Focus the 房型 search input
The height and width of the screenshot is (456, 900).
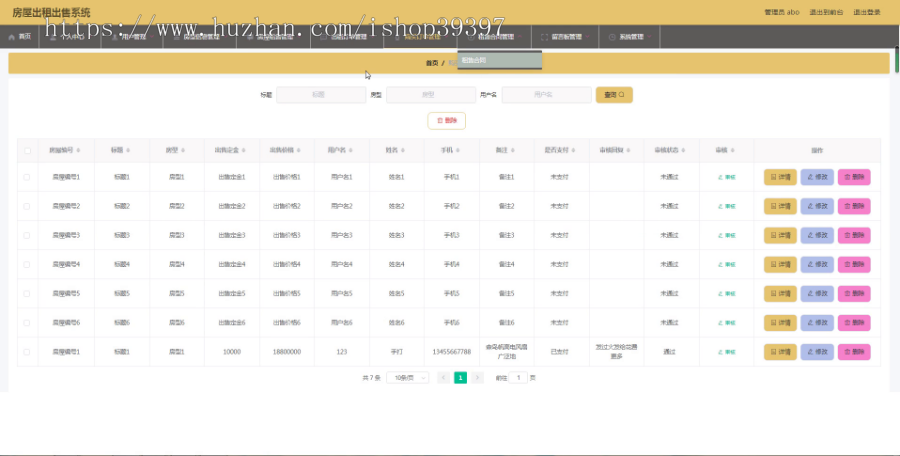point(431,95)
